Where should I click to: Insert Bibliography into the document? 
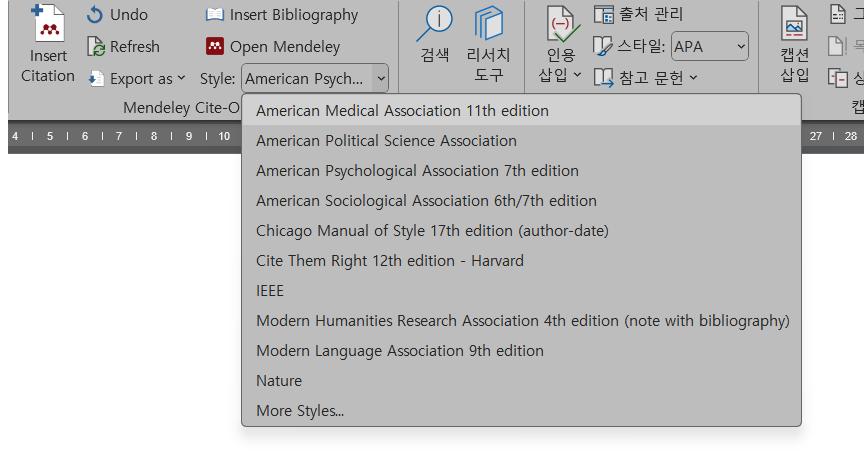tap(282, 15)
